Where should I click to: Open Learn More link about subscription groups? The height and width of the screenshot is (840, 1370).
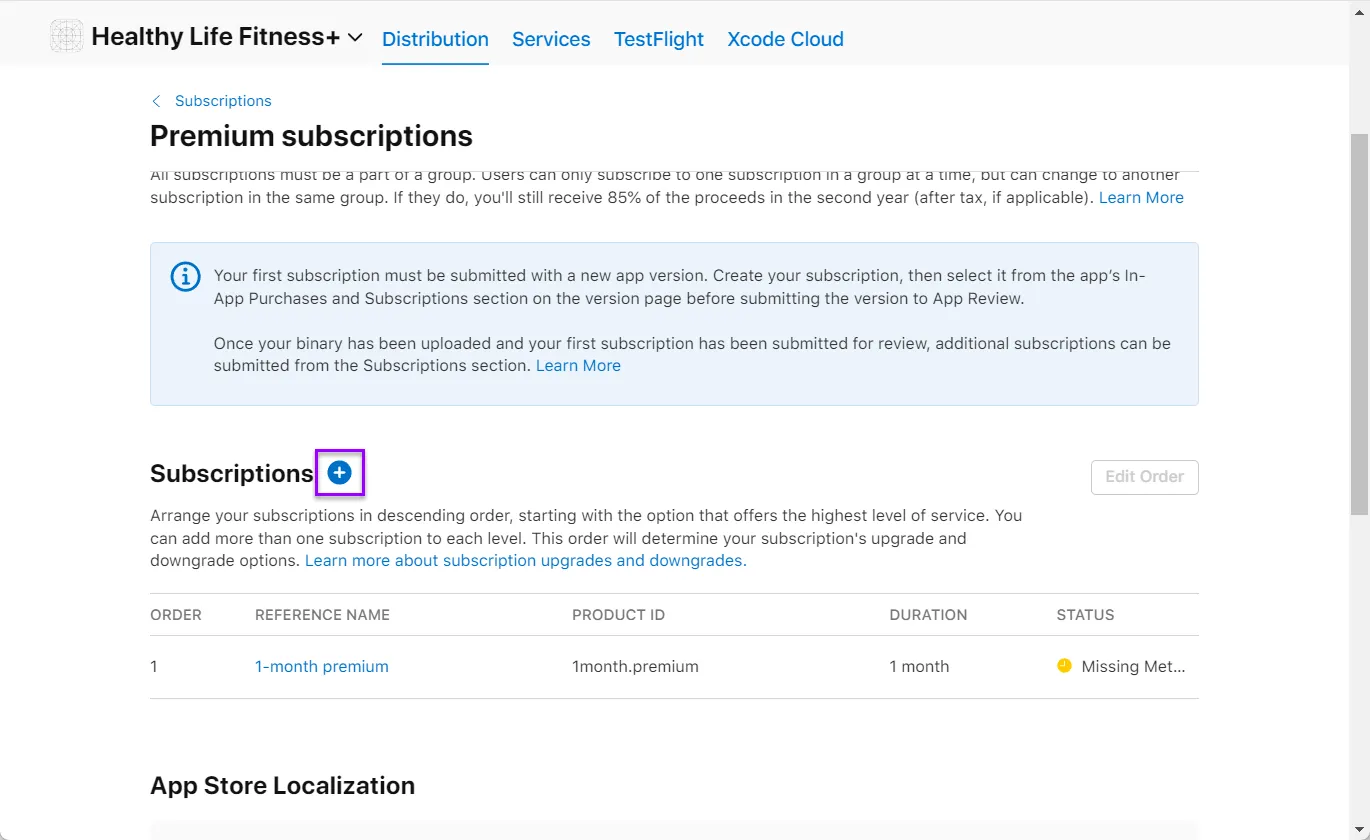1141,198
